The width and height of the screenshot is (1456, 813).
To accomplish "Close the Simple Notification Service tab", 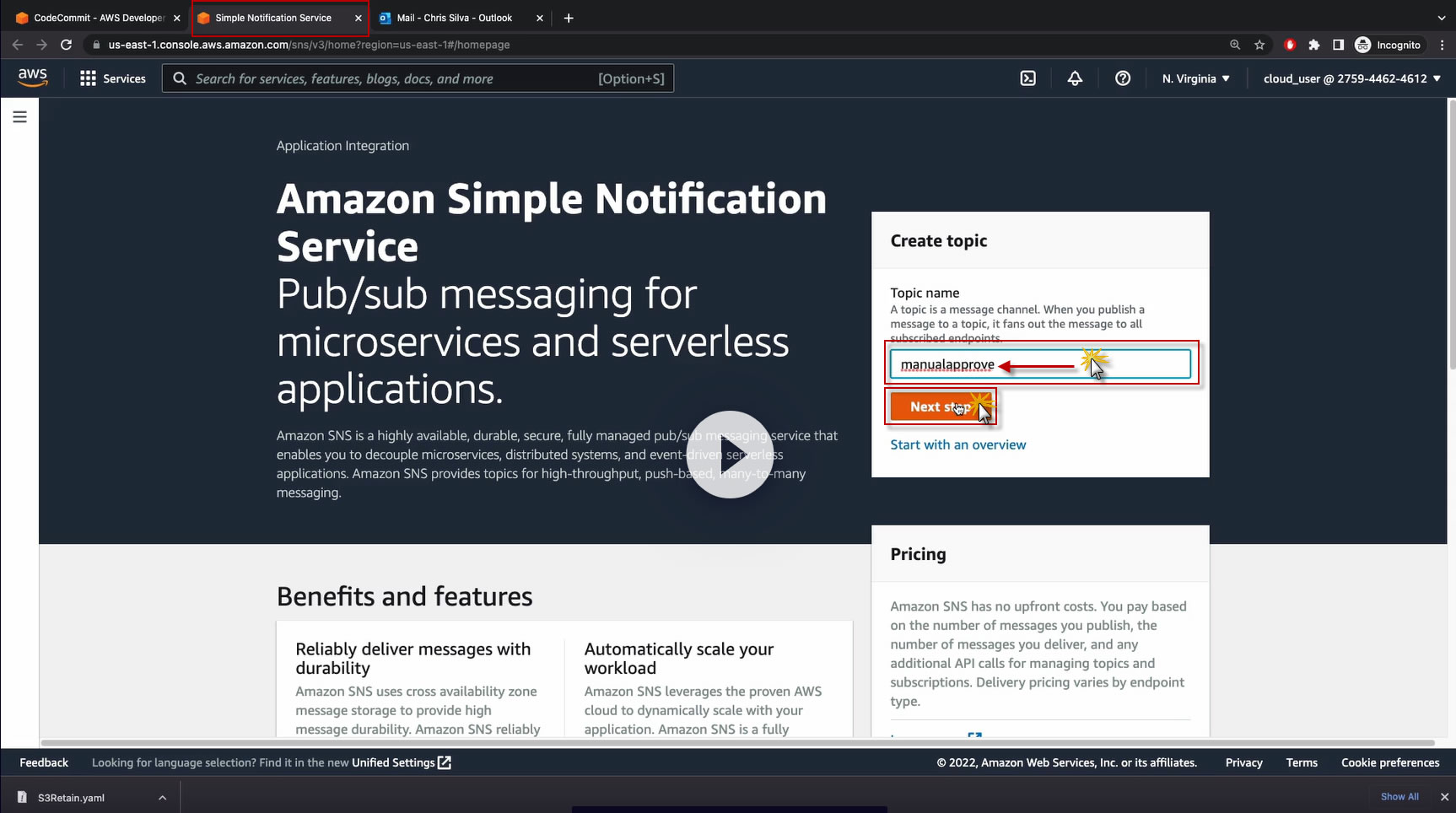I will (x=358, y=18).
